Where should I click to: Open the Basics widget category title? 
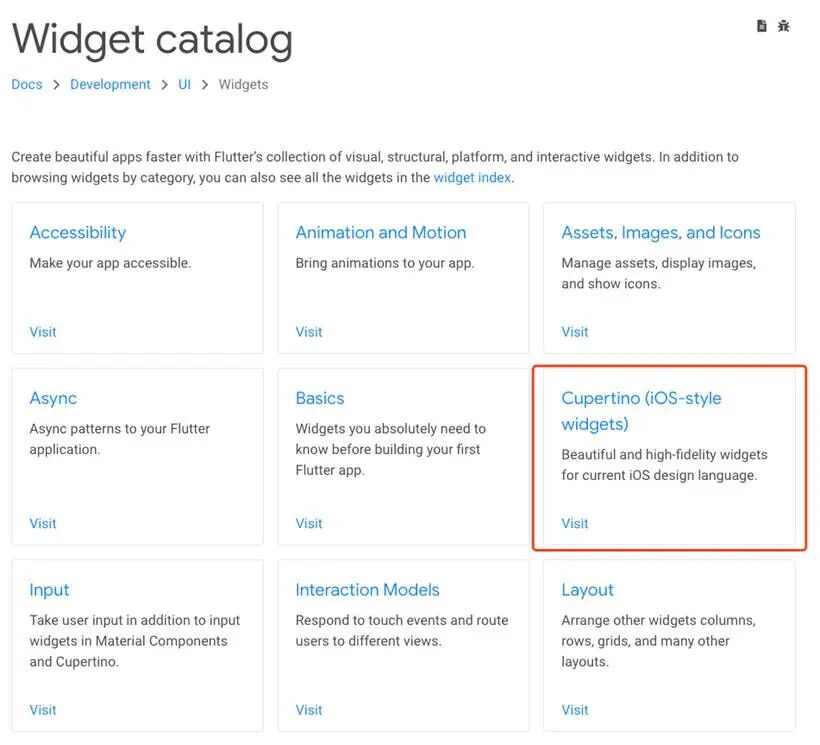pos(320,398)
